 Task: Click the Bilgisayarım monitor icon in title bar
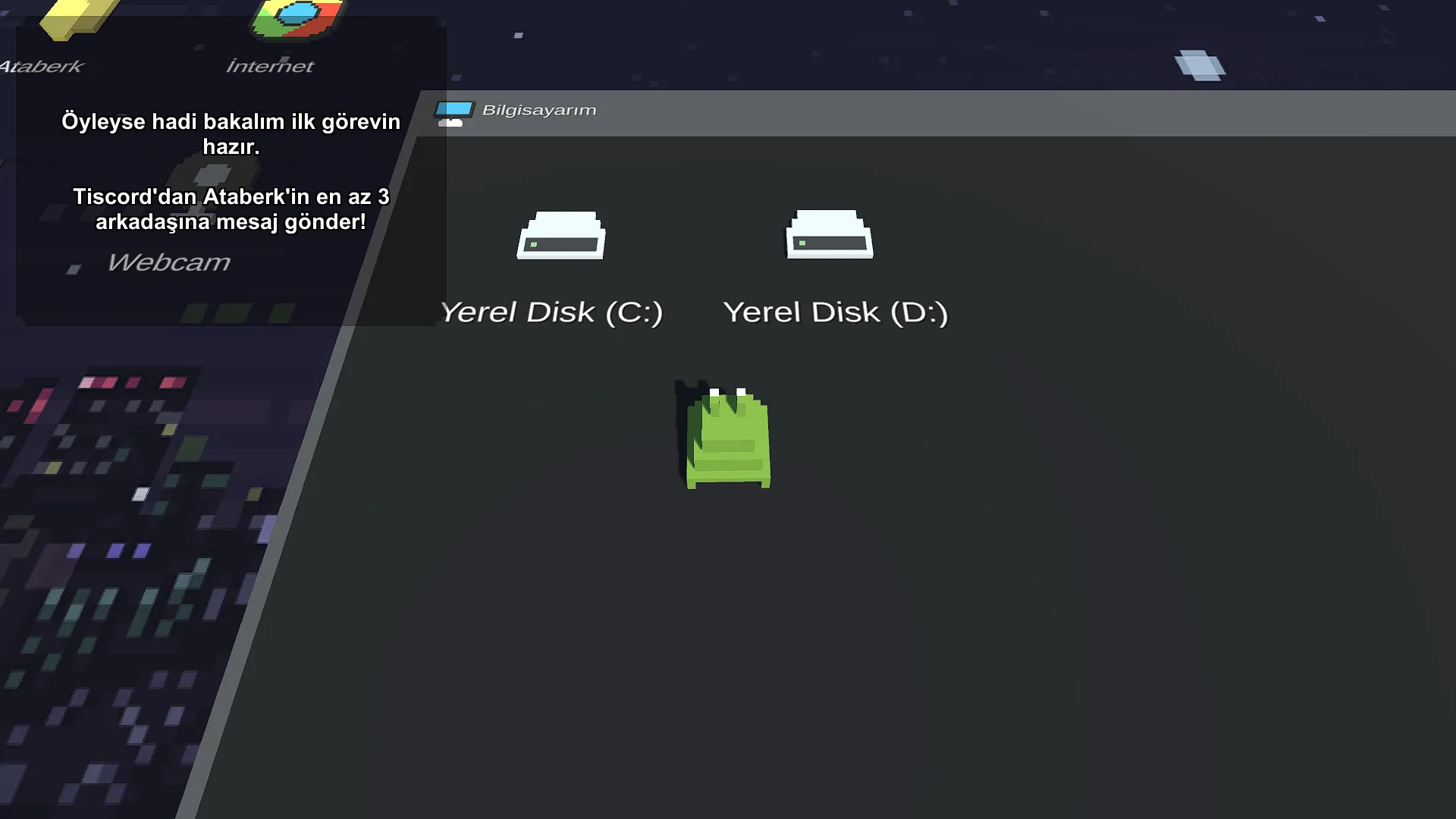point(453,113)
